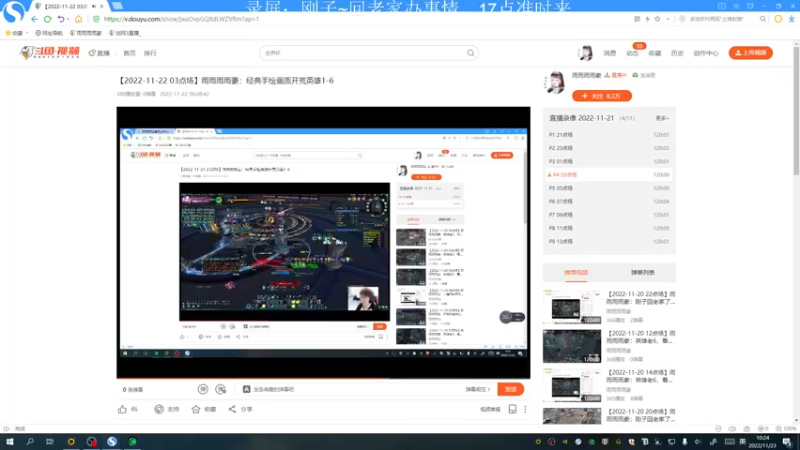Select the P3 01点场 replay

(609, 161)
